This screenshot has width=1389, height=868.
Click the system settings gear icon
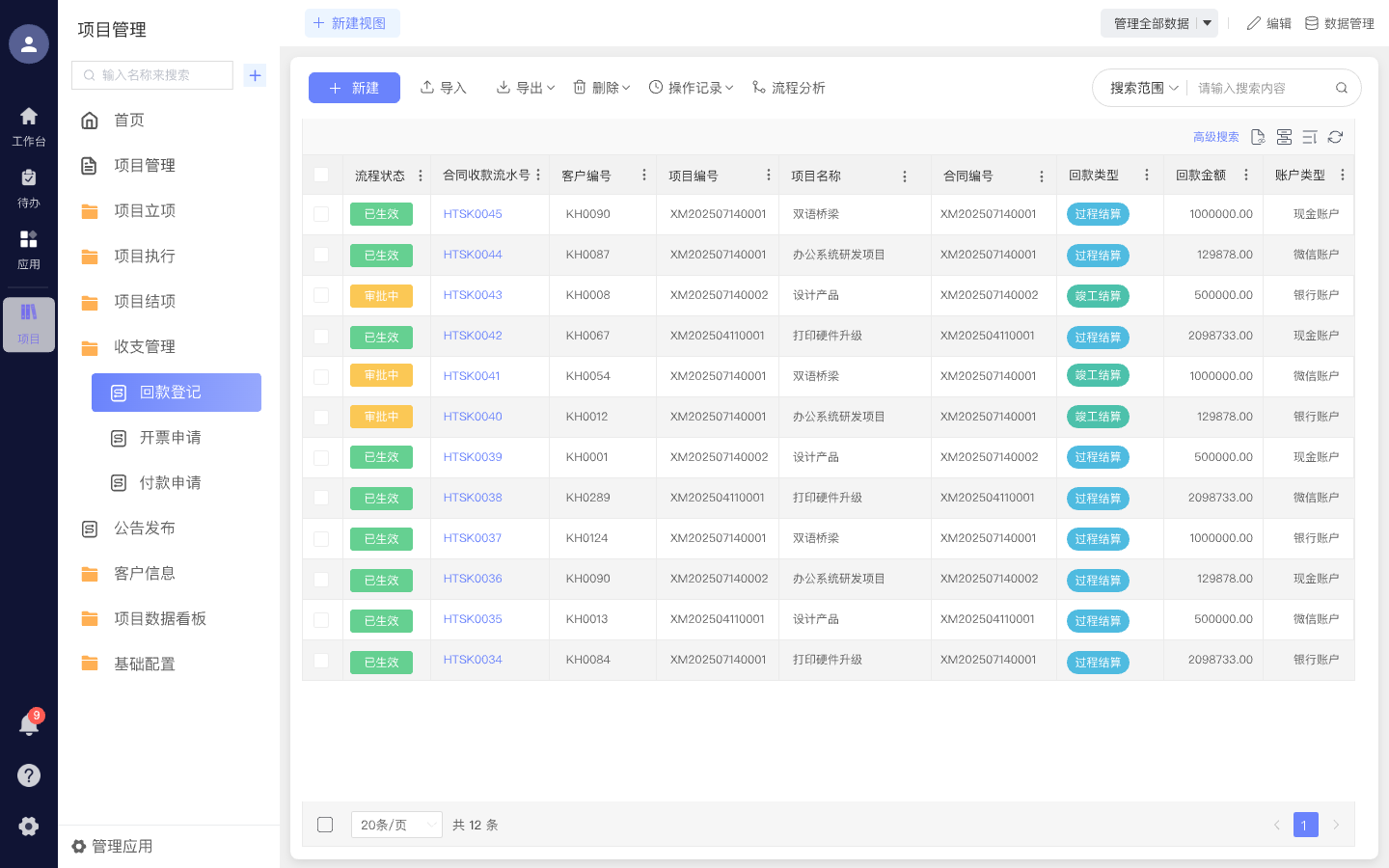click(x=29, y=826)
